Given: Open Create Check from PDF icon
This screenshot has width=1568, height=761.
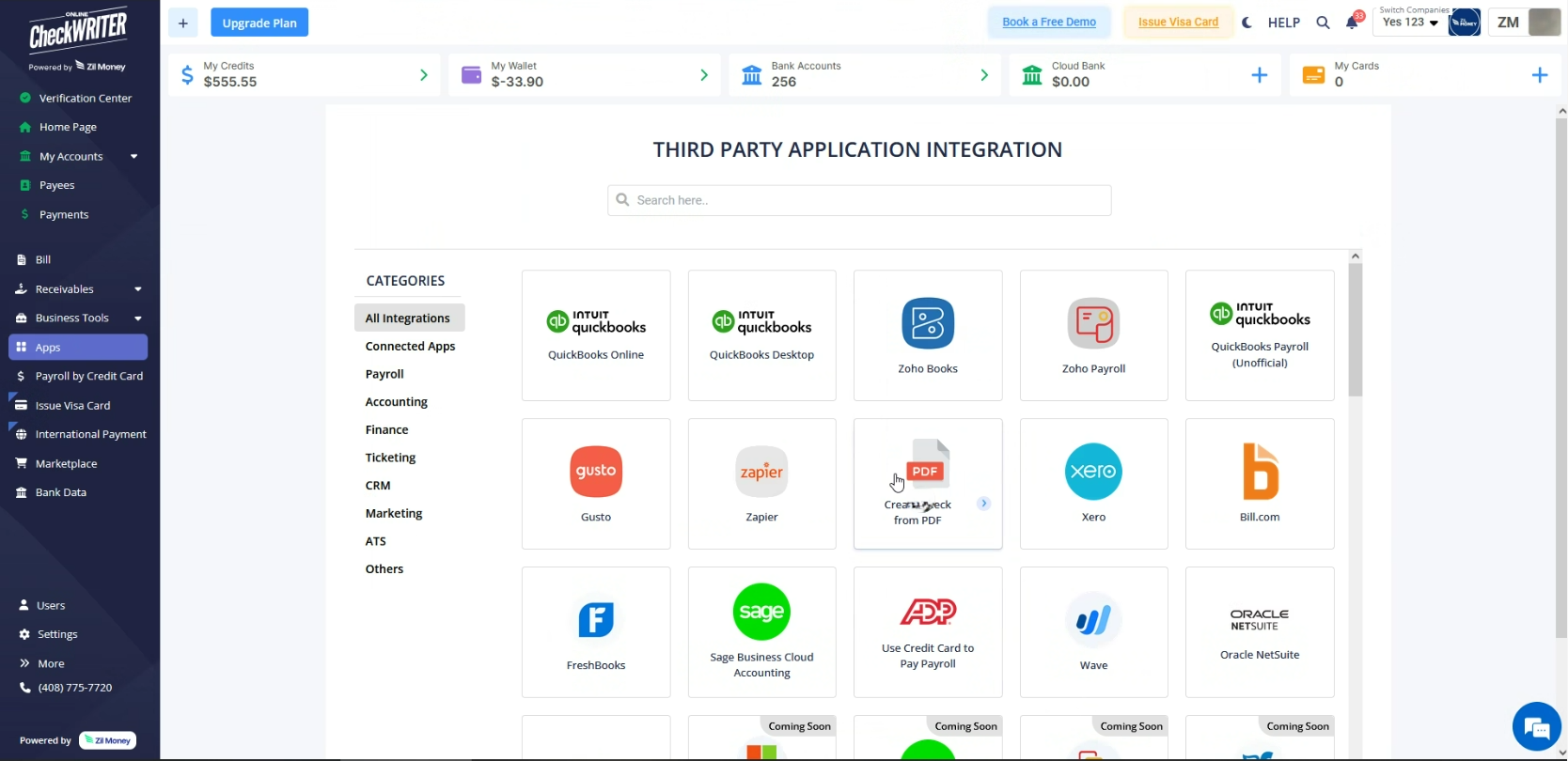Looking at the screenshot, I should point(928,463).
